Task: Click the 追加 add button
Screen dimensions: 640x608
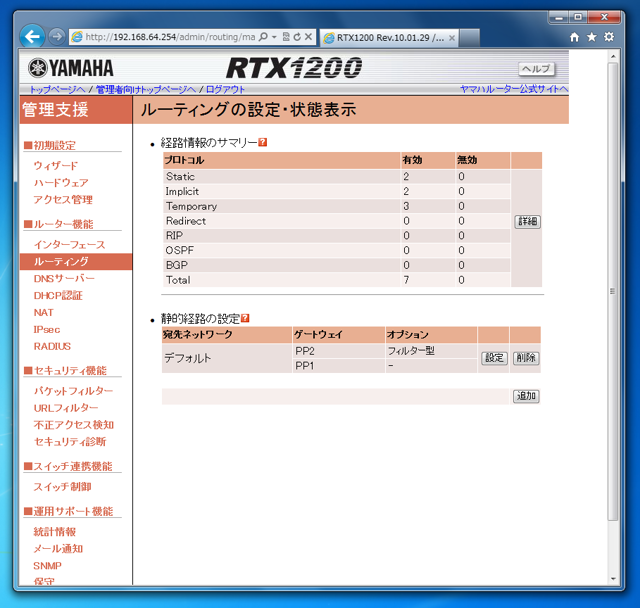Action: coord(526,396)
